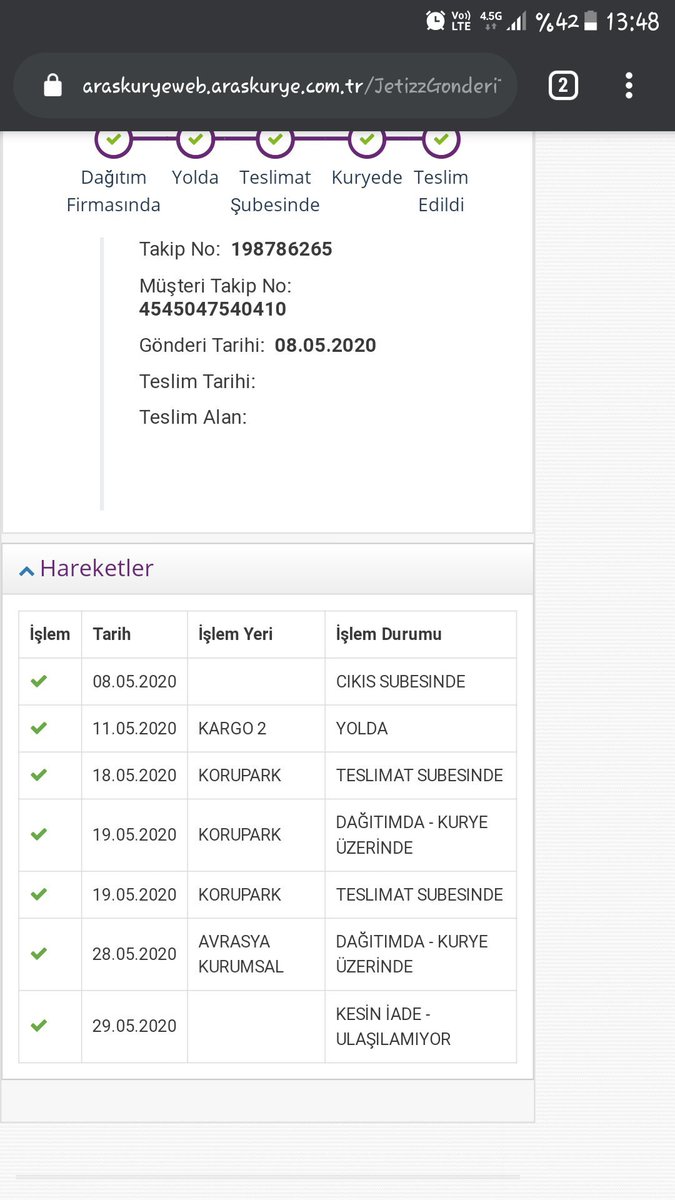Select the Kuryede progress step circle
This screenshot has height=1200, width=675.
(x=367, y=139)
